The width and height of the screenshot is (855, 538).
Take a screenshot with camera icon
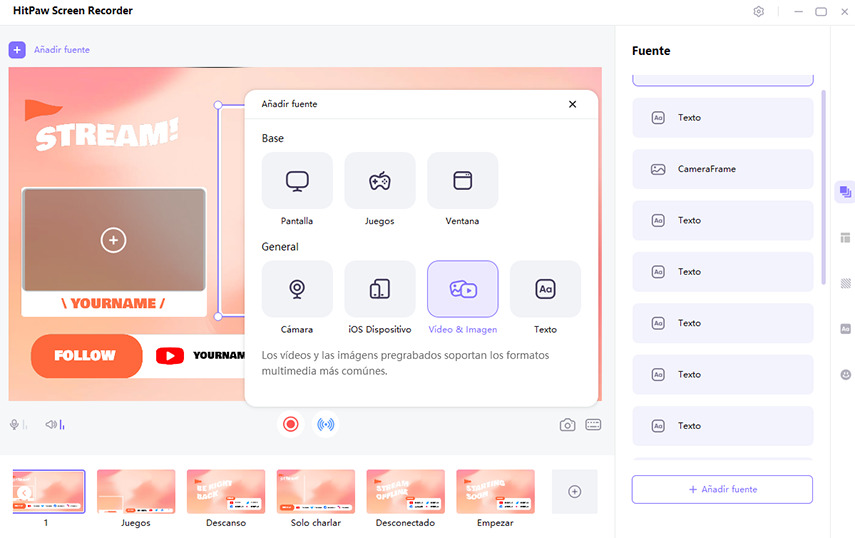(x=567, y=425)
